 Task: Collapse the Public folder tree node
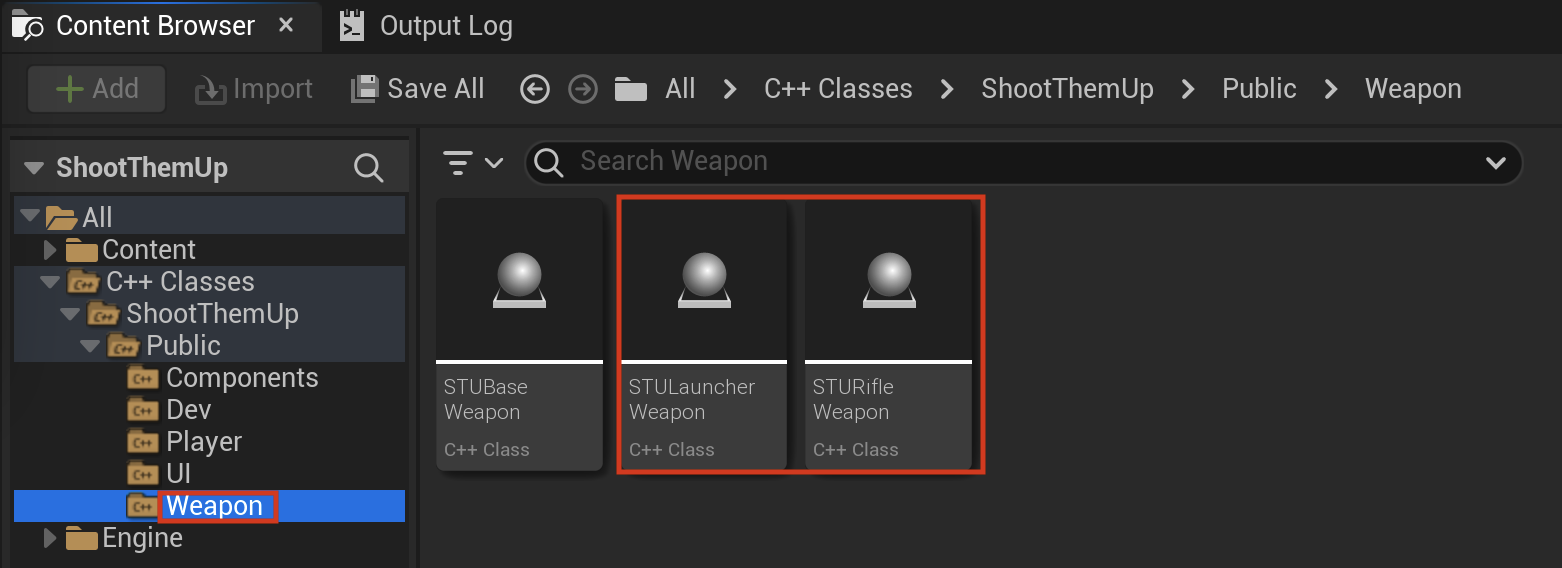click(x=90, y=346)
